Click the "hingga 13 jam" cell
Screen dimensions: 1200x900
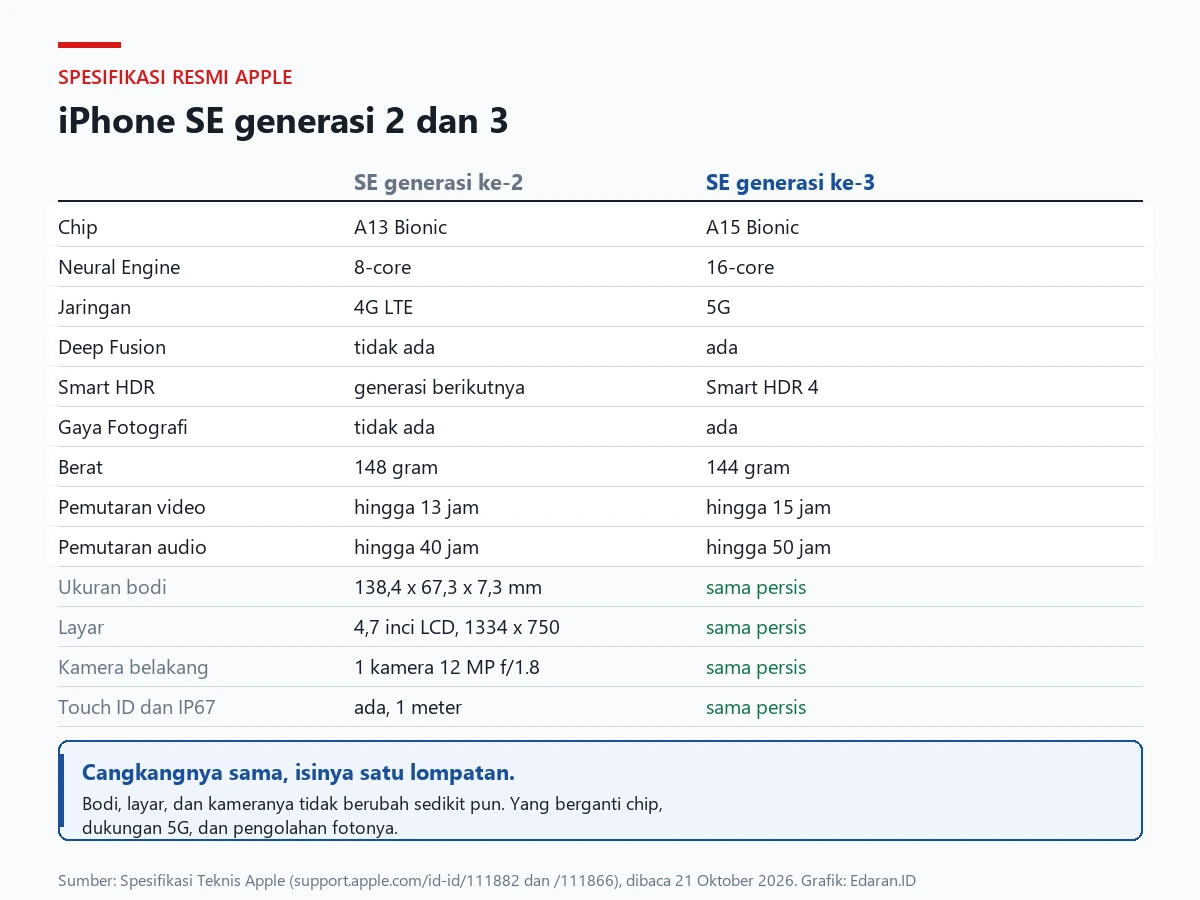[416, 507]
